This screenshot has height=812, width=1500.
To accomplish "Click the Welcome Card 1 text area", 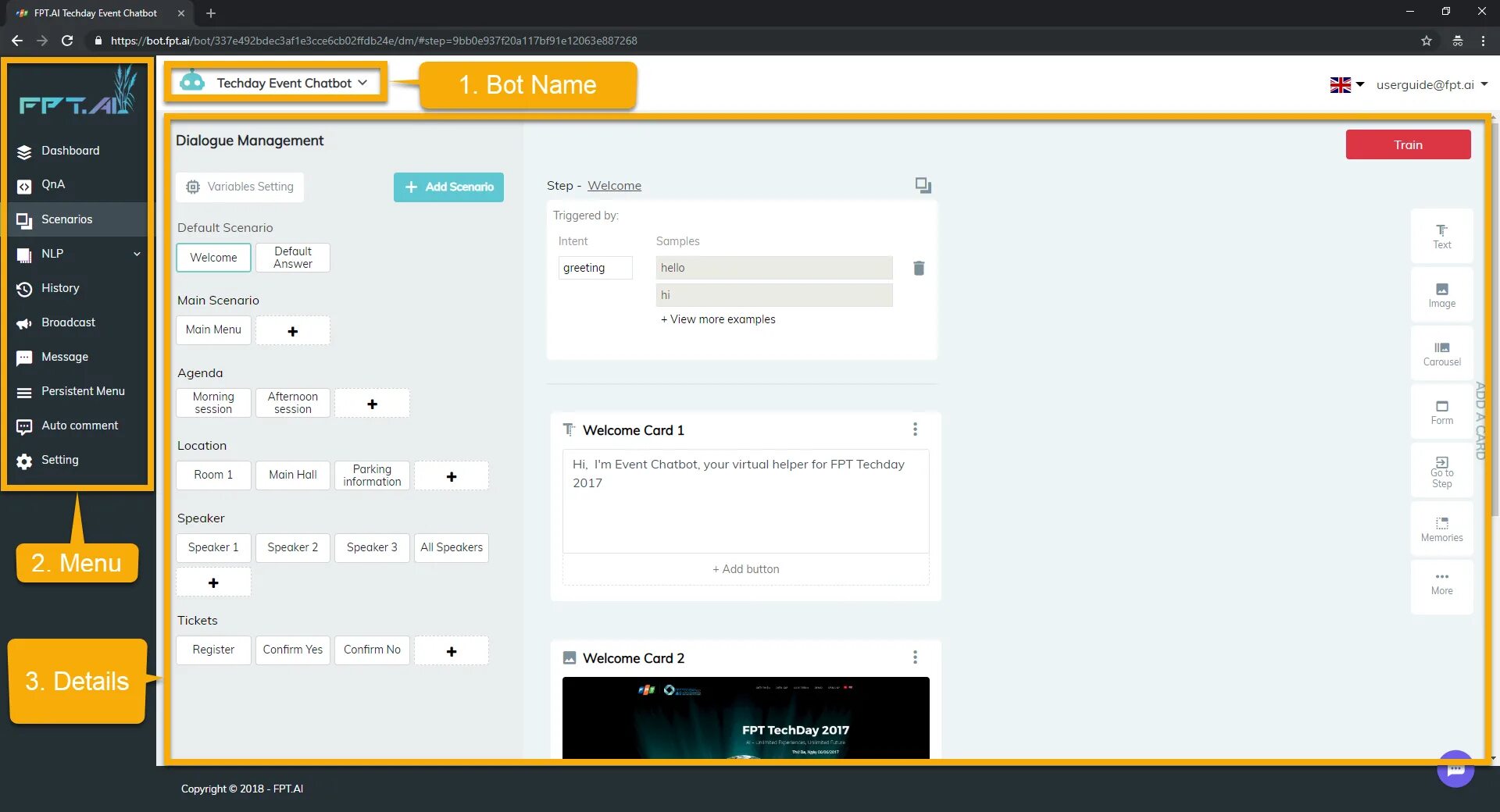I will (x=745, y=501).
